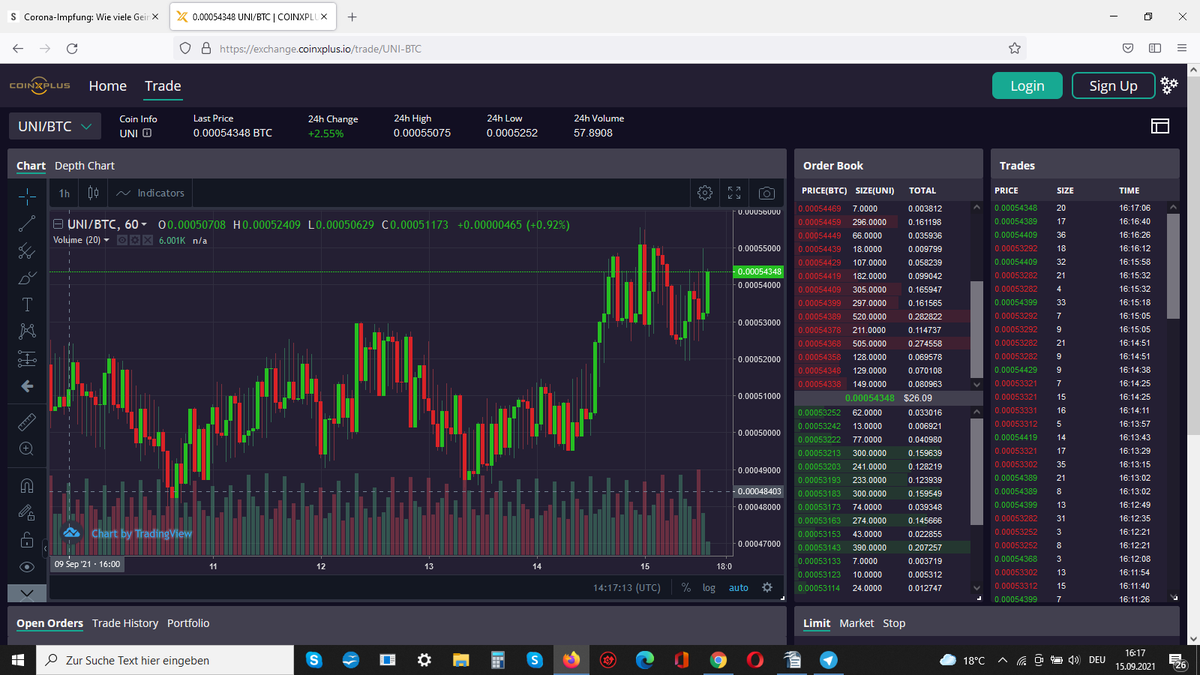The height and width of the screenshot is (675, 1200).
Task: Activate the text annotation tool
Action: click(x=28, y=303)
